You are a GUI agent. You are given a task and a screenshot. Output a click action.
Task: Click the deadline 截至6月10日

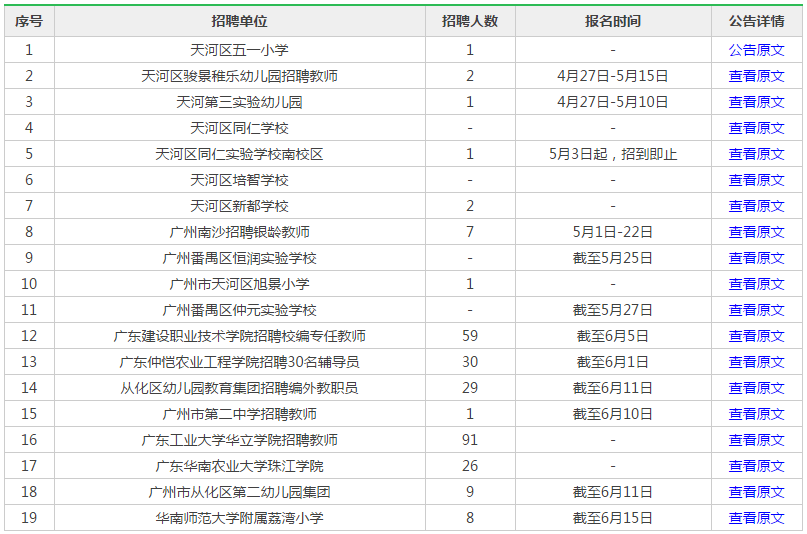[x=612, y=414]
